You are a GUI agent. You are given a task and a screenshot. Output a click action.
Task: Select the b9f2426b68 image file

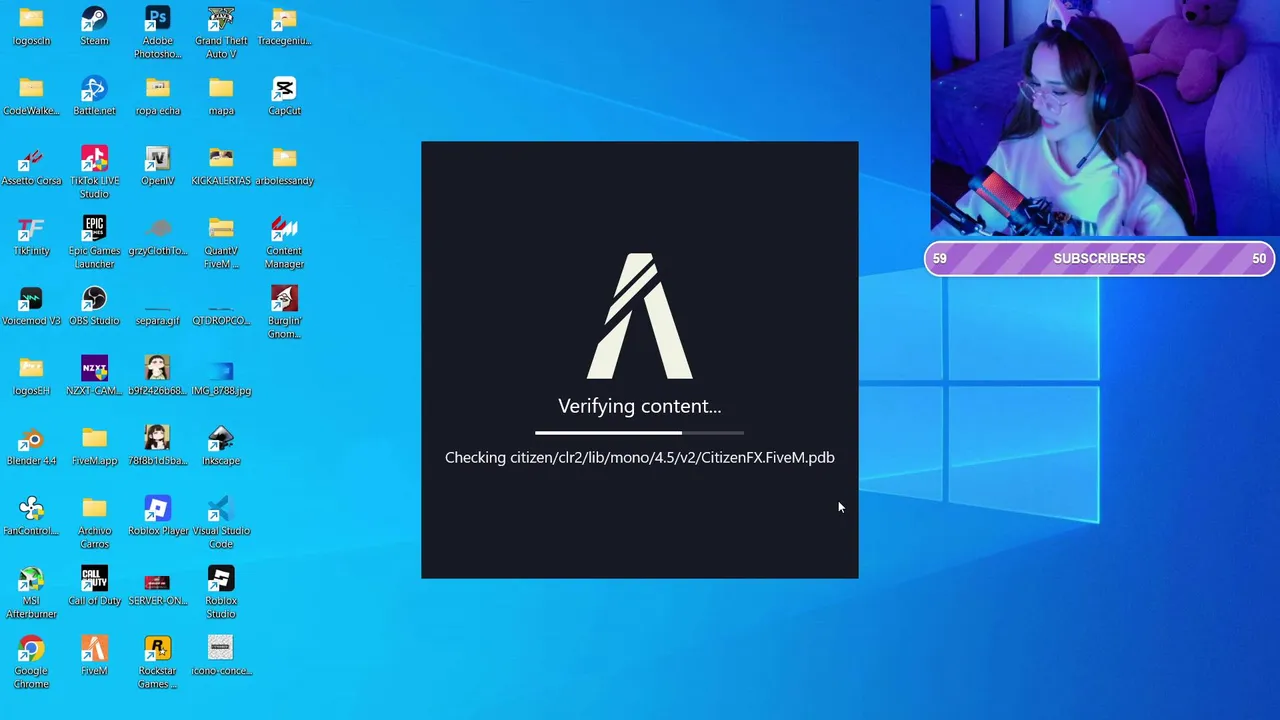click(x=157, y=377)
